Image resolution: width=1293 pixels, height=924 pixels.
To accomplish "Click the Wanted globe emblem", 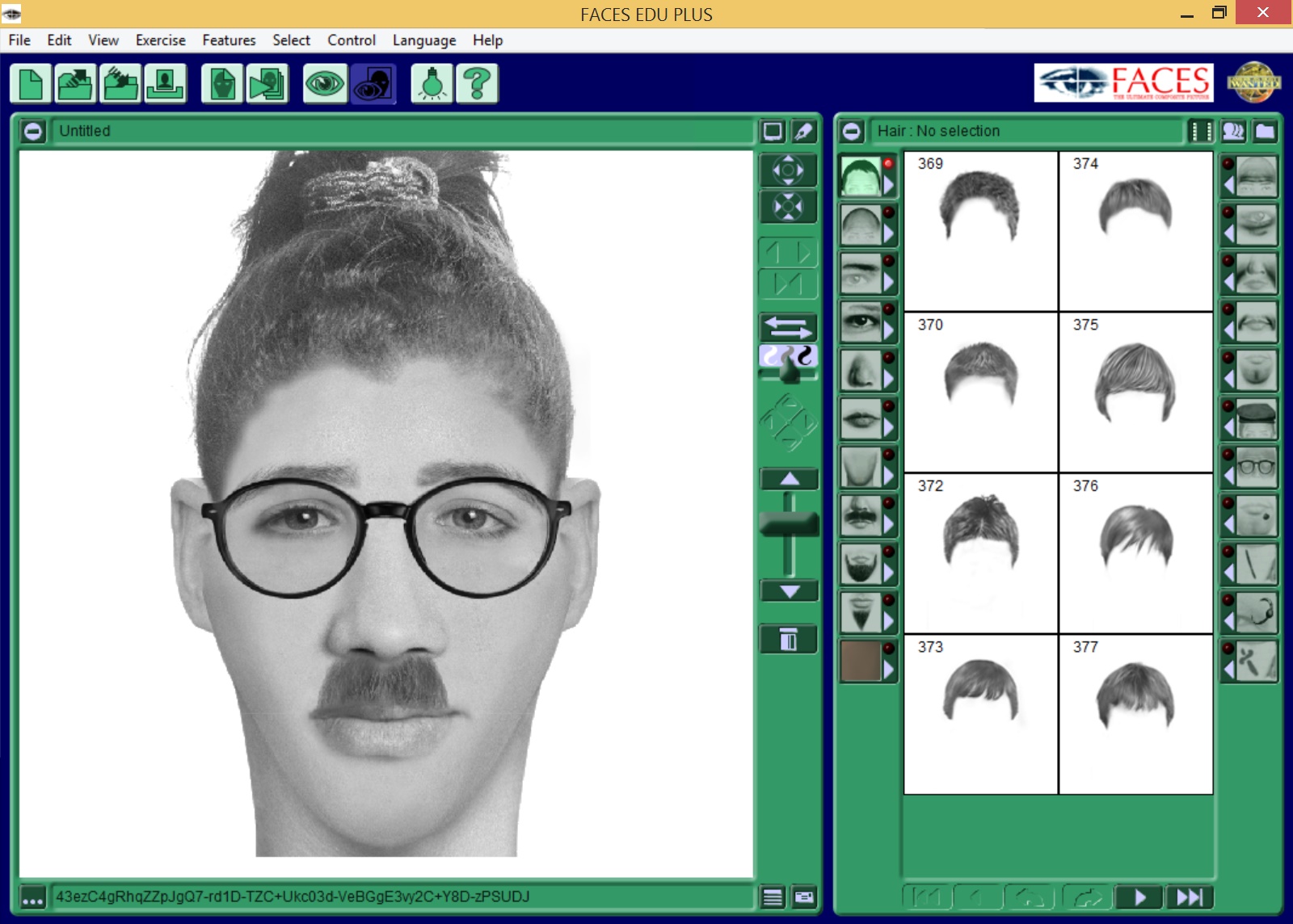I will pyautogui.click(x=1253, y=82).
